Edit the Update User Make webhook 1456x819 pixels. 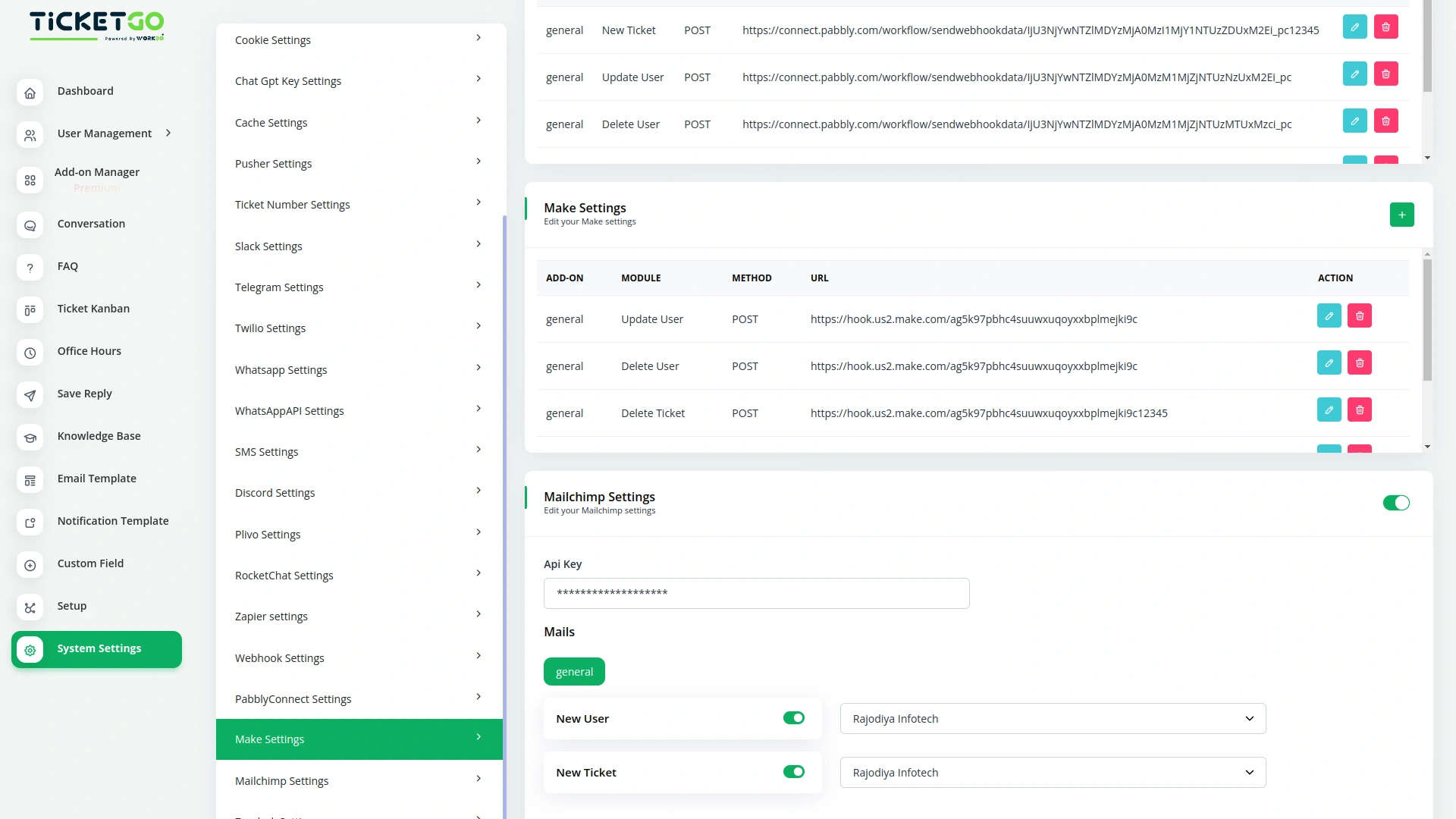point(1329,315)
